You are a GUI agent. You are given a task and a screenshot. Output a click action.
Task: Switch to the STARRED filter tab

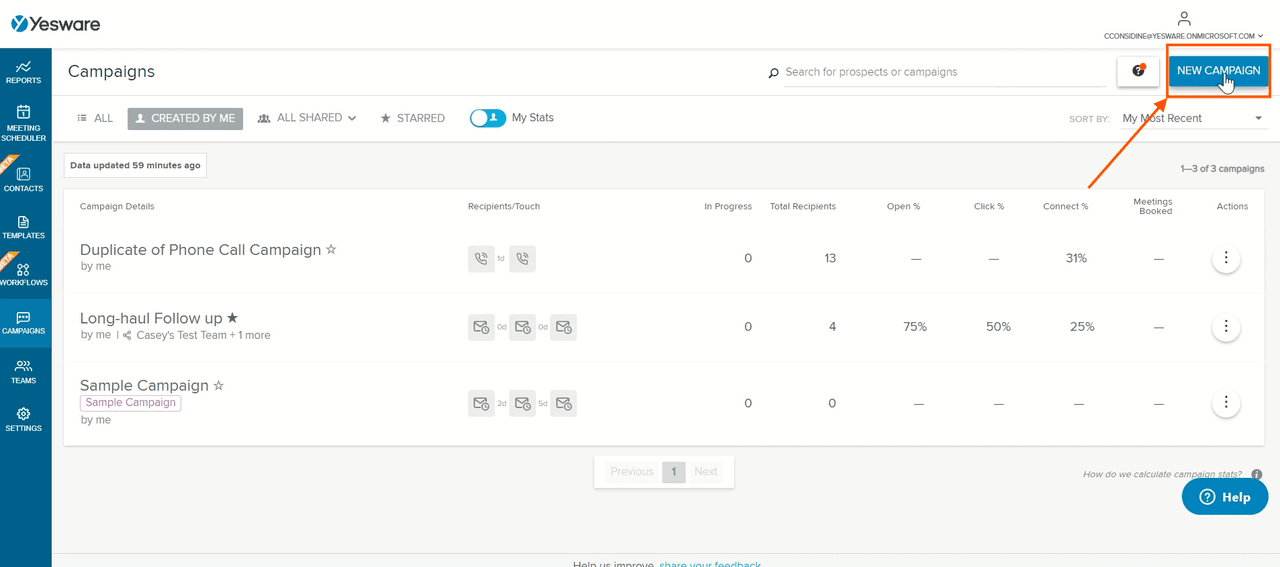(x=412, y=118)
